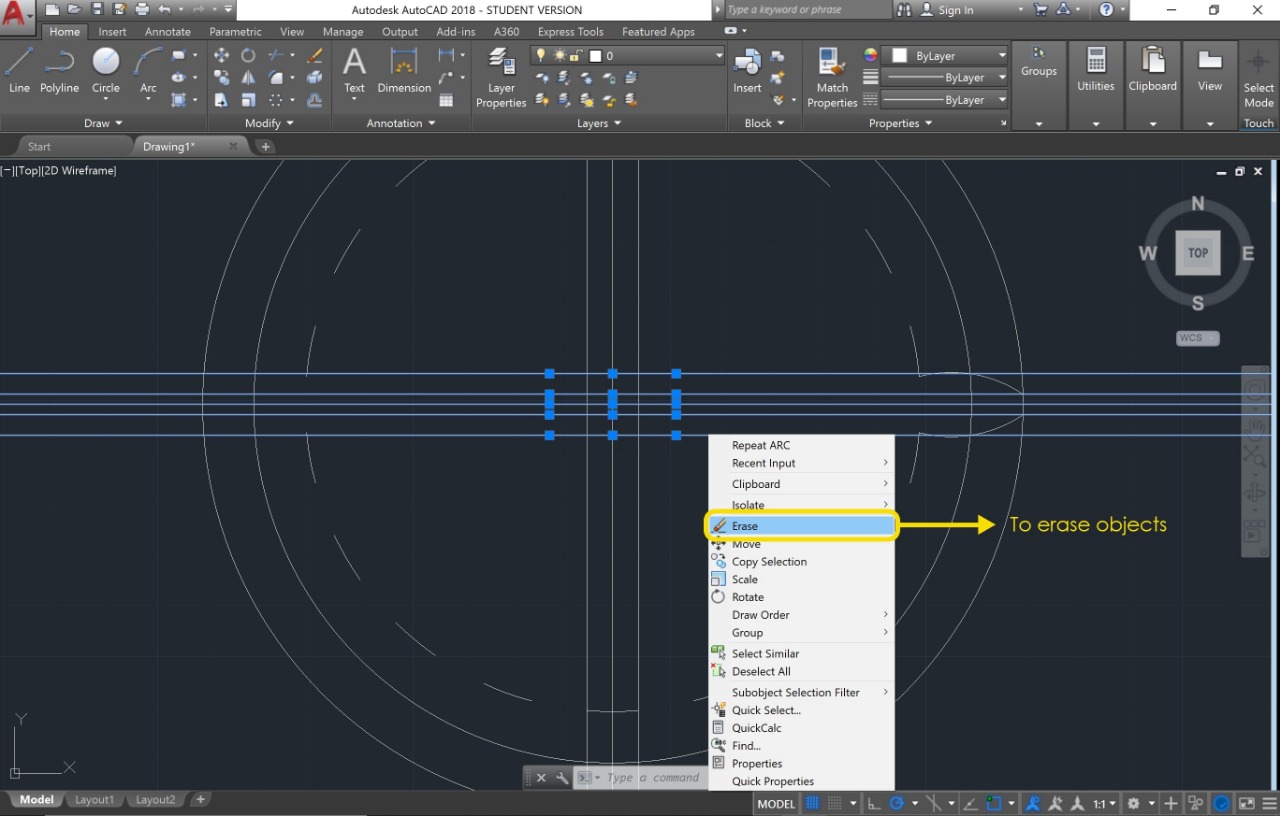Expand the Layers panel

[599, 123]
